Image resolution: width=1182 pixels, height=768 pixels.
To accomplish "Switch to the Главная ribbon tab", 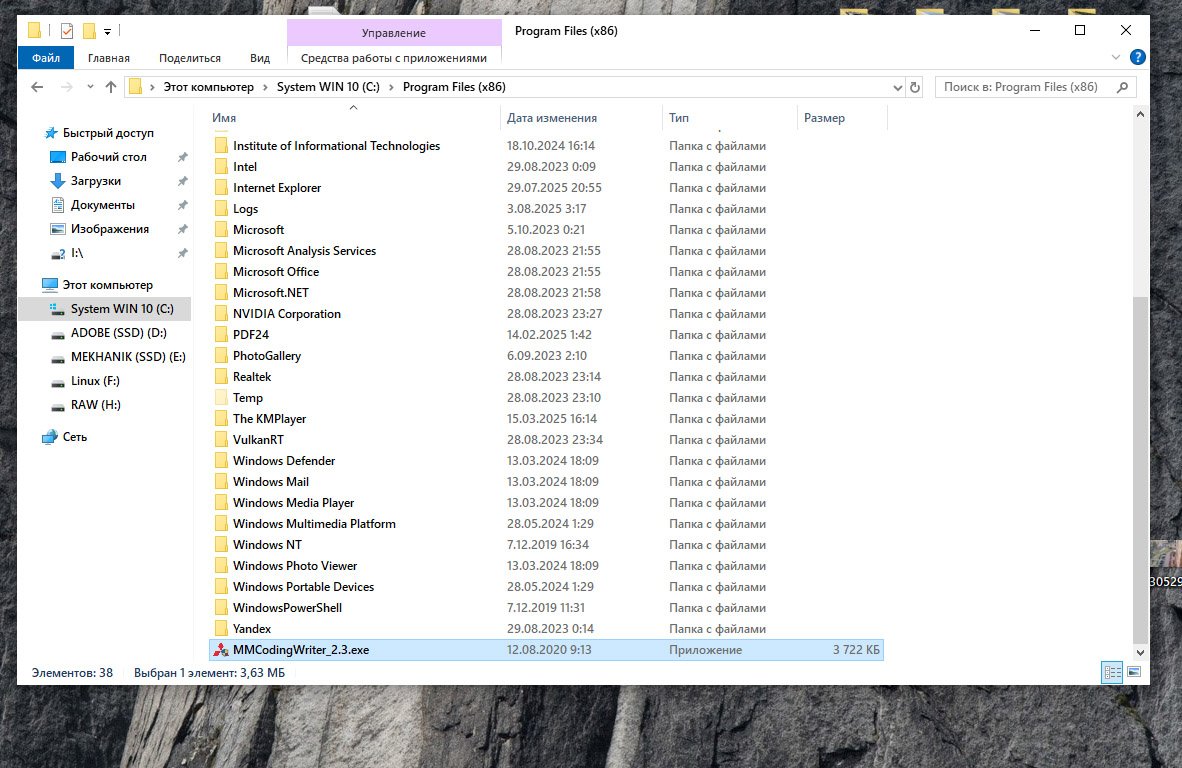I will 109,58.
